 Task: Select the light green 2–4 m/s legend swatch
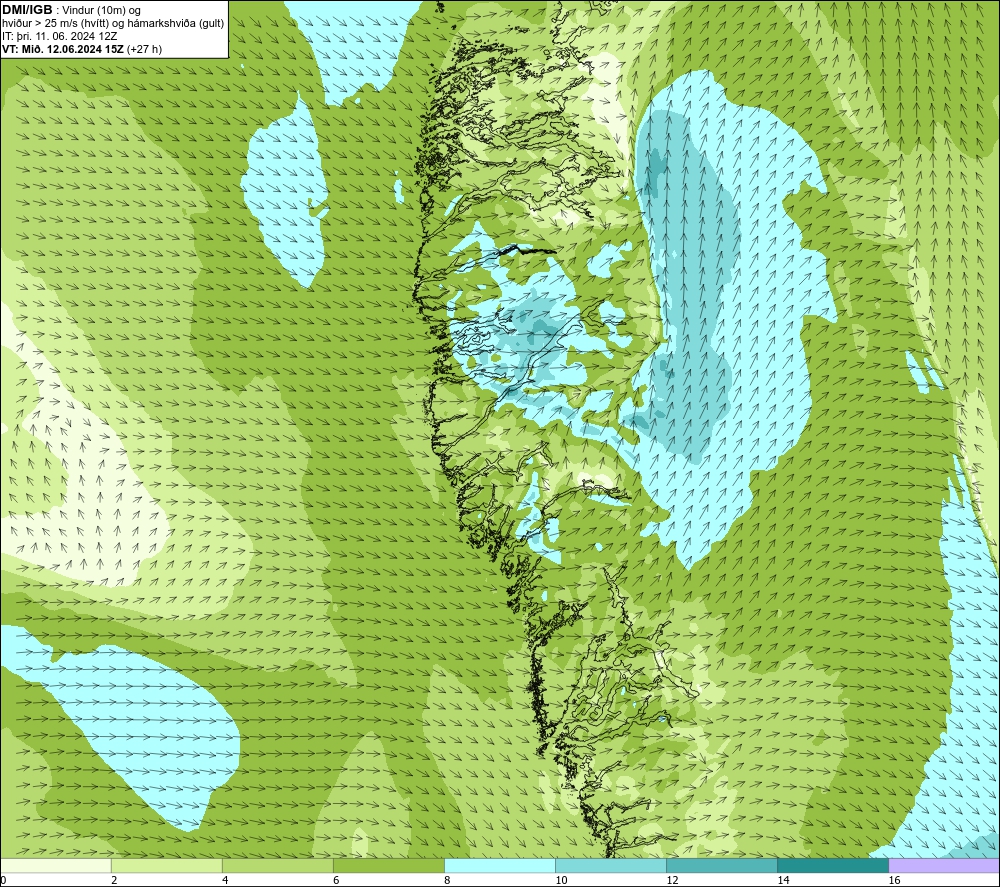coord(167,865)
